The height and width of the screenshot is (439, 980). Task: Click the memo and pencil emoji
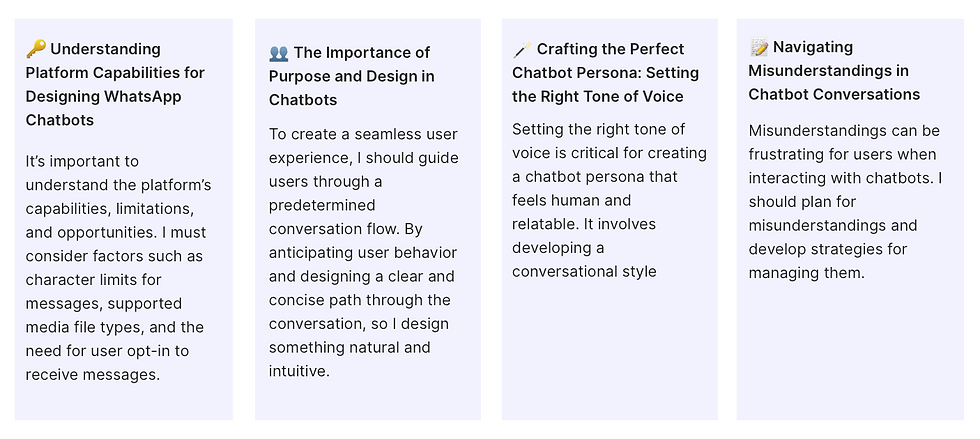759,47
